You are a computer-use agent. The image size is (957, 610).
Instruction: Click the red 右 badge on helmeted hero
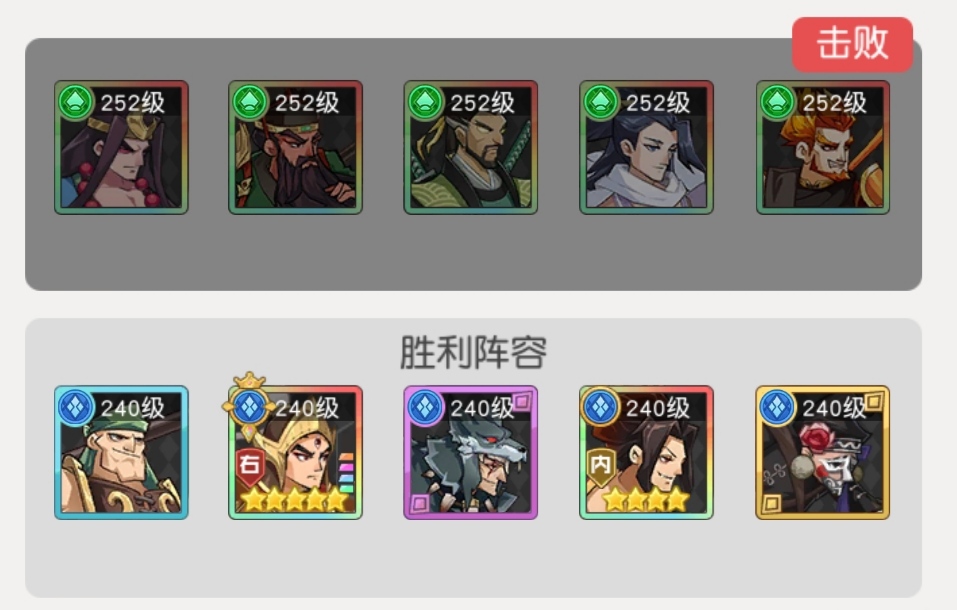[x=249, y=467]
